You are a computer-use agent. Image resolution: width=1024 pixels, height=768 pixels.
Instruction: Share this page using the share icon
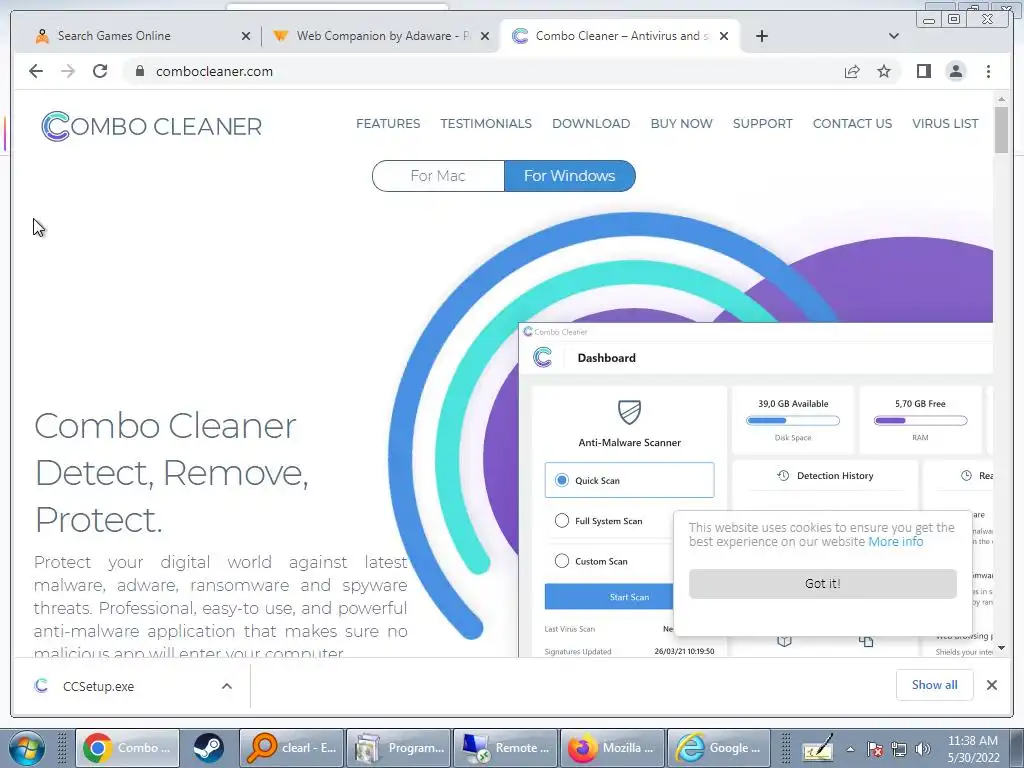852,71
